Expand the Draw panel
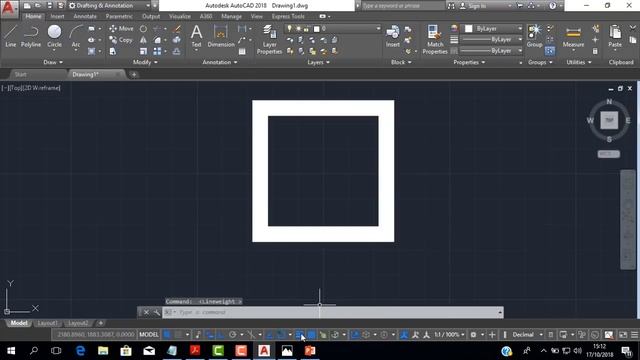The width and height of the screenshot is (640, 360). click(53, 62)
